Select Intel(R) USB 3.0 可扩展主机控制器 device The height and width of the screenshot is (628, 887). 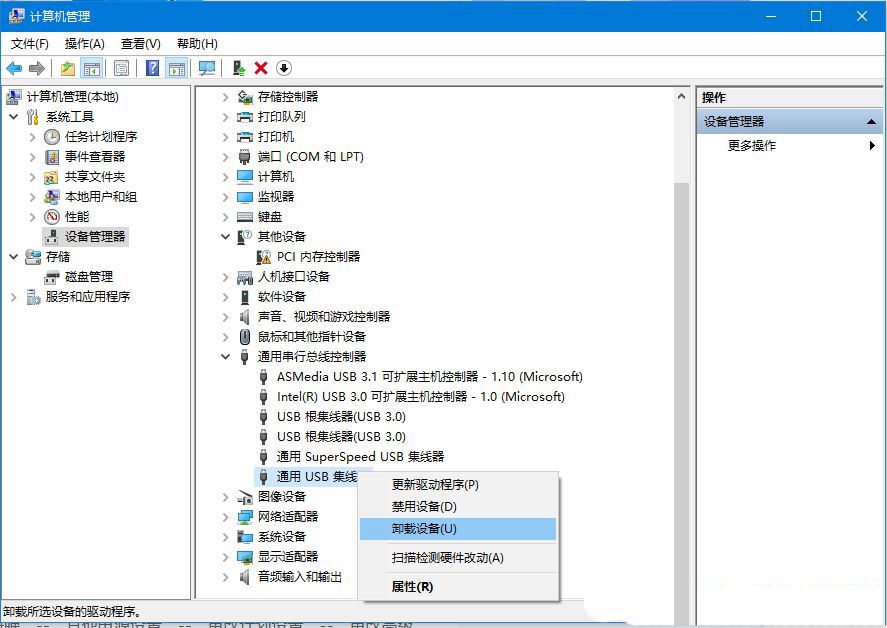pos(421,397)
